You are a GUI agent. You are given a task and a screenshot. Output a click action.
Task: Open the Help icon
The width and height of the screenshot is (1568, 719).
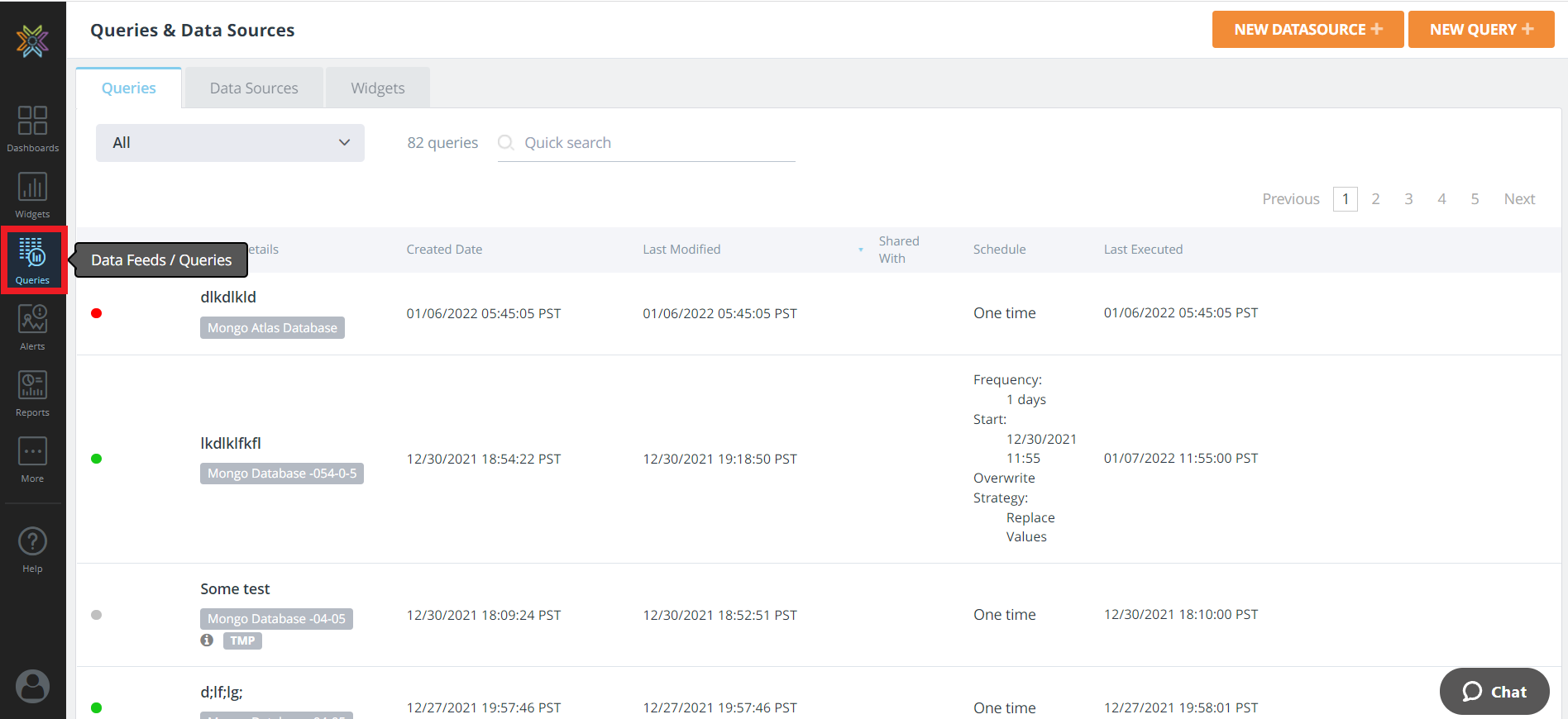pos(32,549)
